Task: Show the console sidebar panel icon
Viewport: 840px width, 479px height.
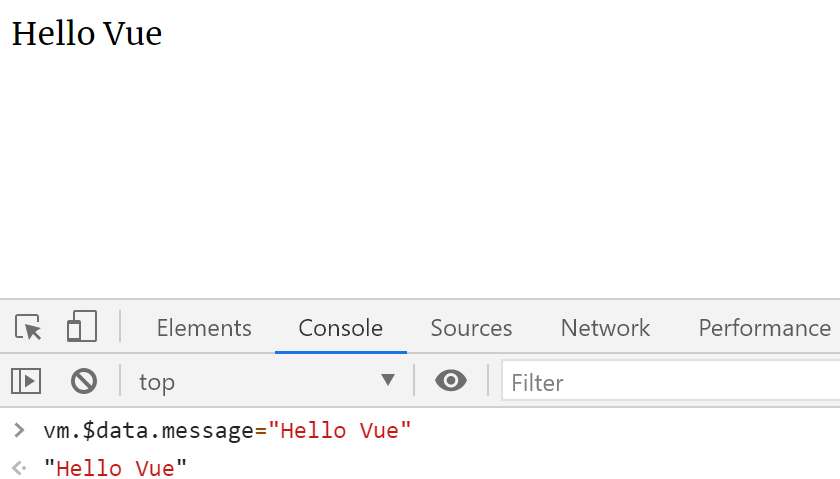Action: [26, 381]
